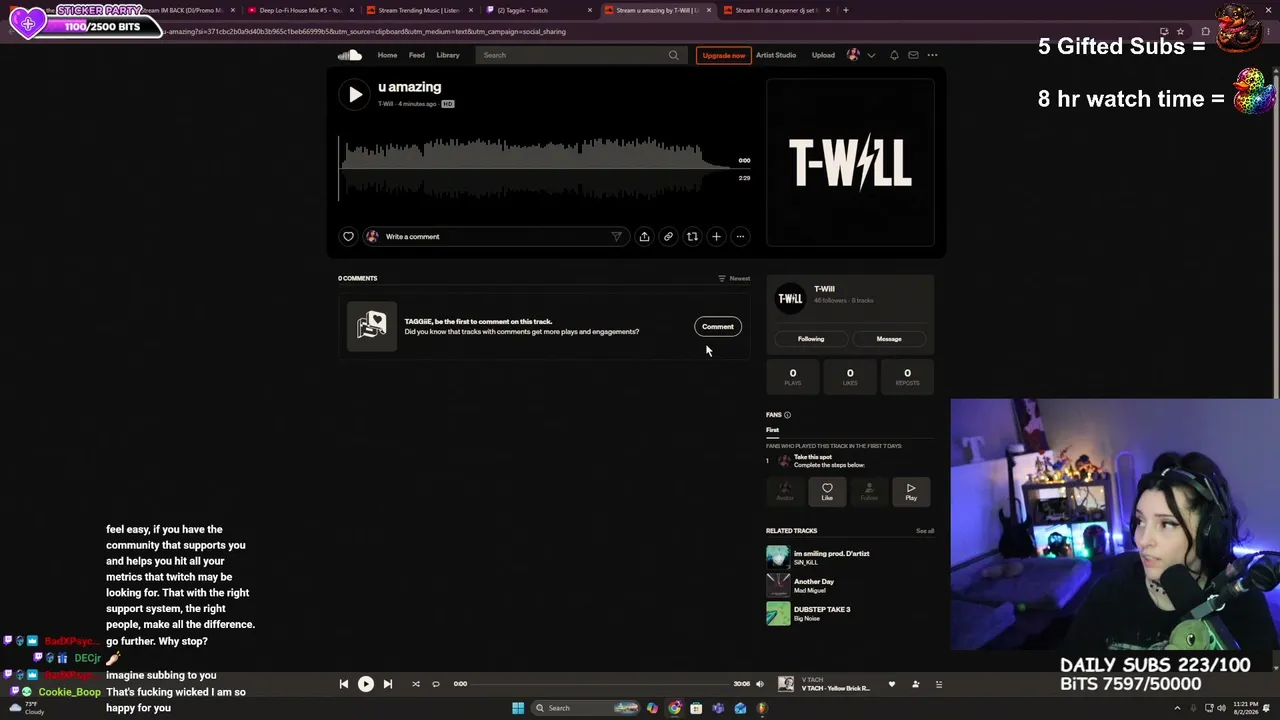
Task: See all related tracks
Action: (x=925, y=531)
